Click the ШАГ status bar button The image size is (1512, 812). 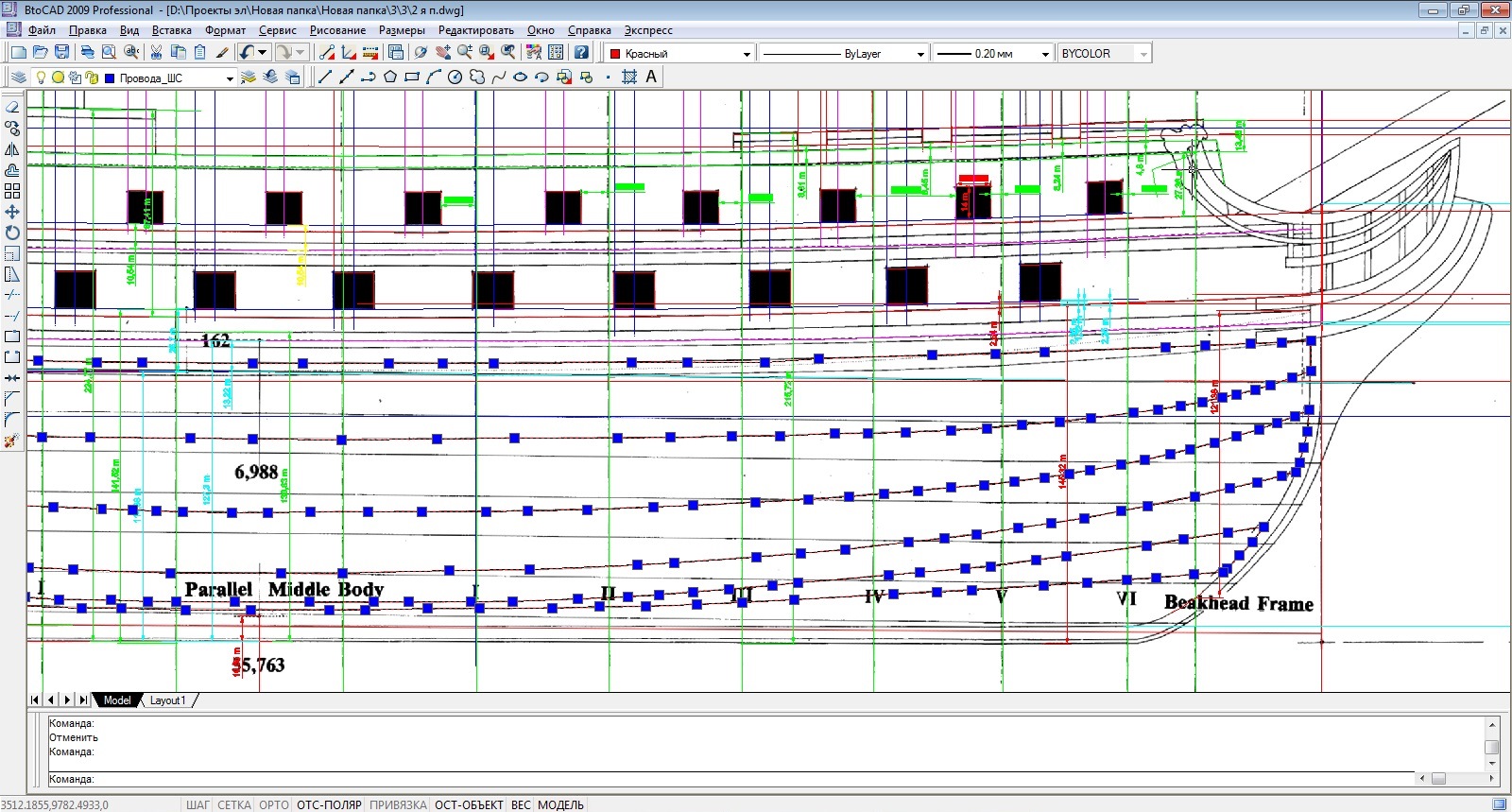[x=198, y=804]
